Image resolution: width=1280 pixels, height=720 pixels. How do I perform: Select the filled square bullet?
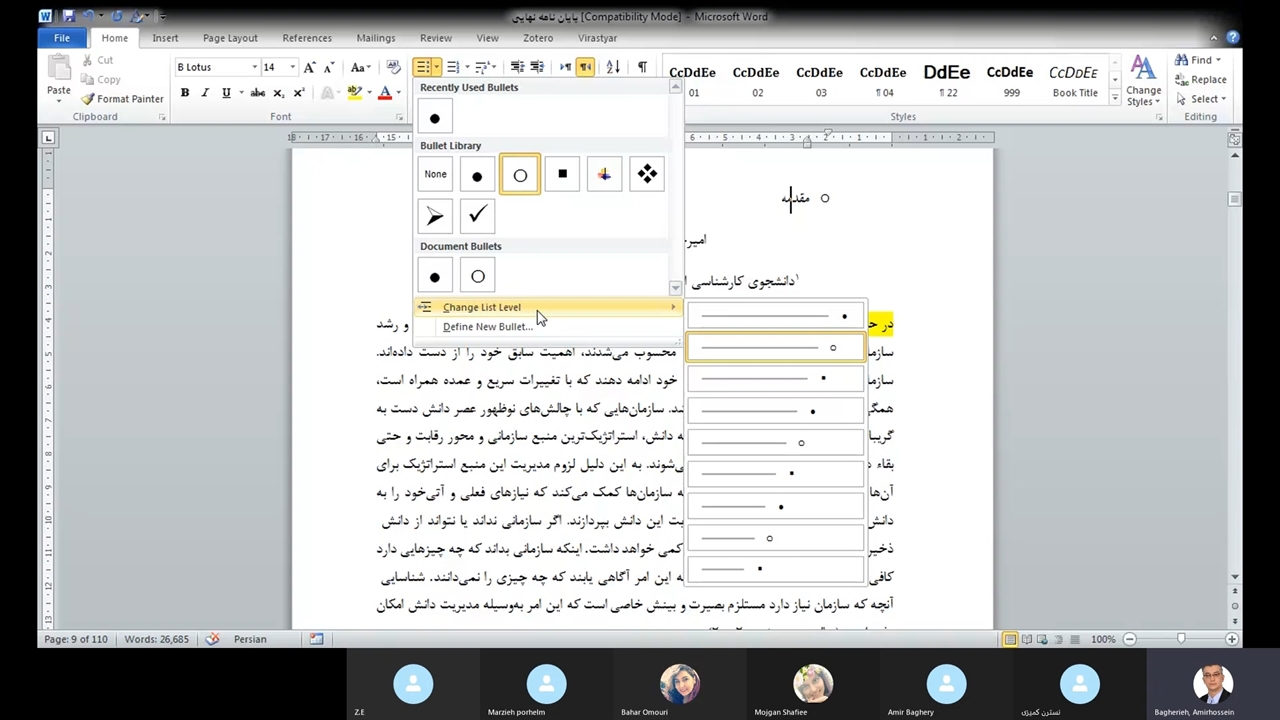[562, 175]
